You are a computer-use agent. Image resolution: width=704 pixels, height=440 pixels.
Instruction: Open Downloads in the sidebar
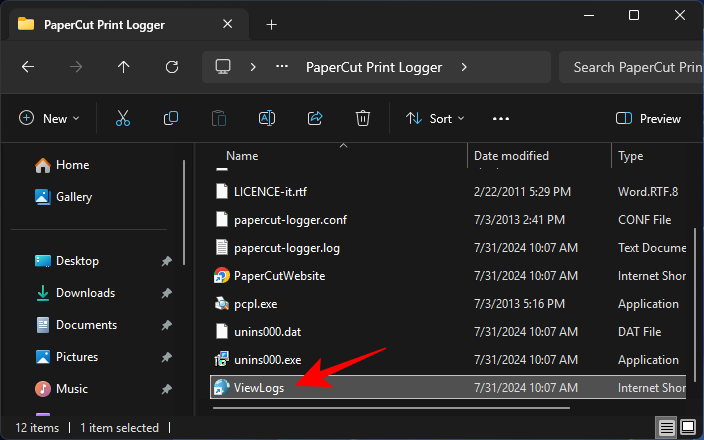tap(85, 293)
